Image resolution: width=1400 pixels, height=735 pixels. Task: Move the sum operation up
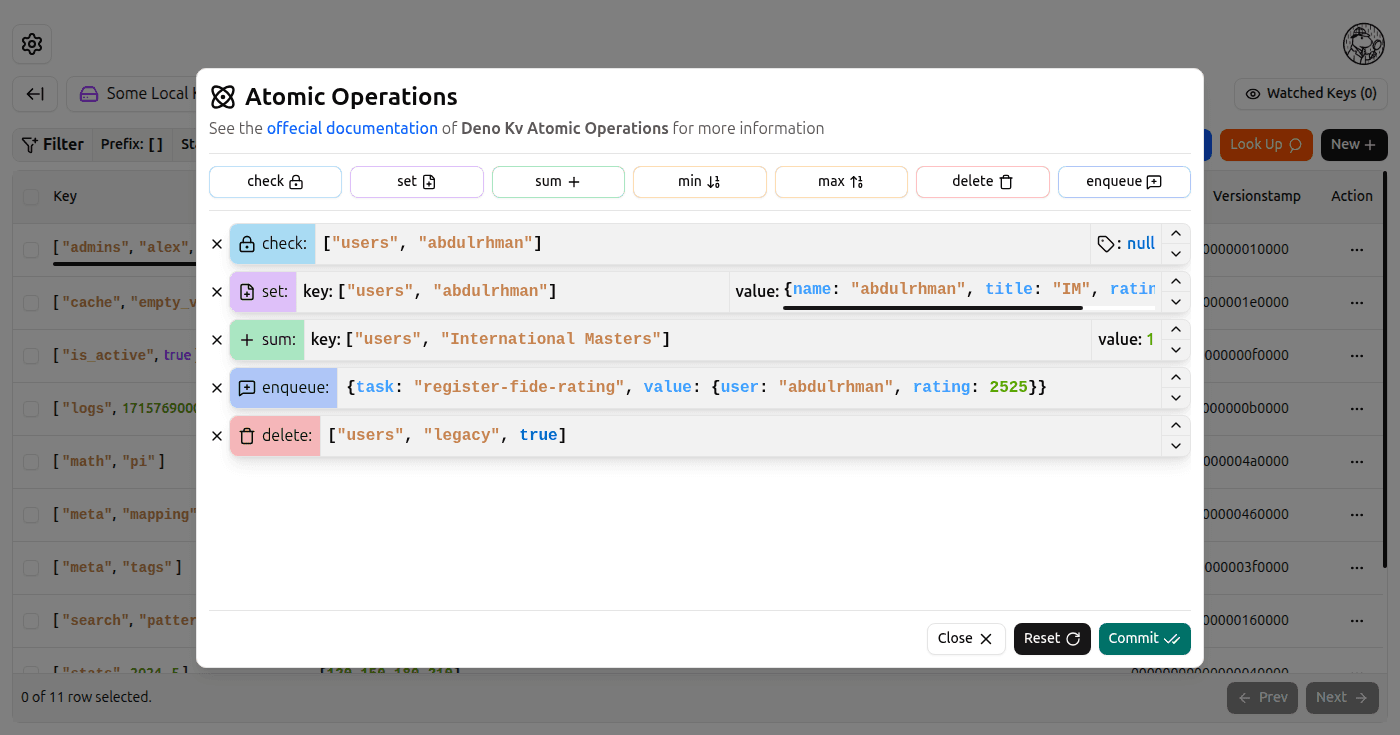point(1176,330)
